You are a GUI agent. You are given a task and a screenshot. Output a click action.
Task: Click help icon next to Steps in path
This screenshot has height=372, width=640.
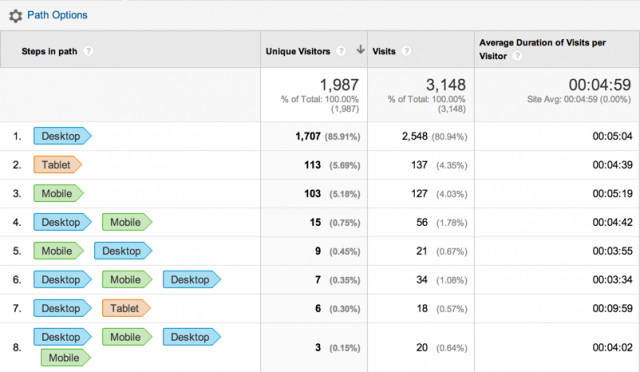click(88, 51)
